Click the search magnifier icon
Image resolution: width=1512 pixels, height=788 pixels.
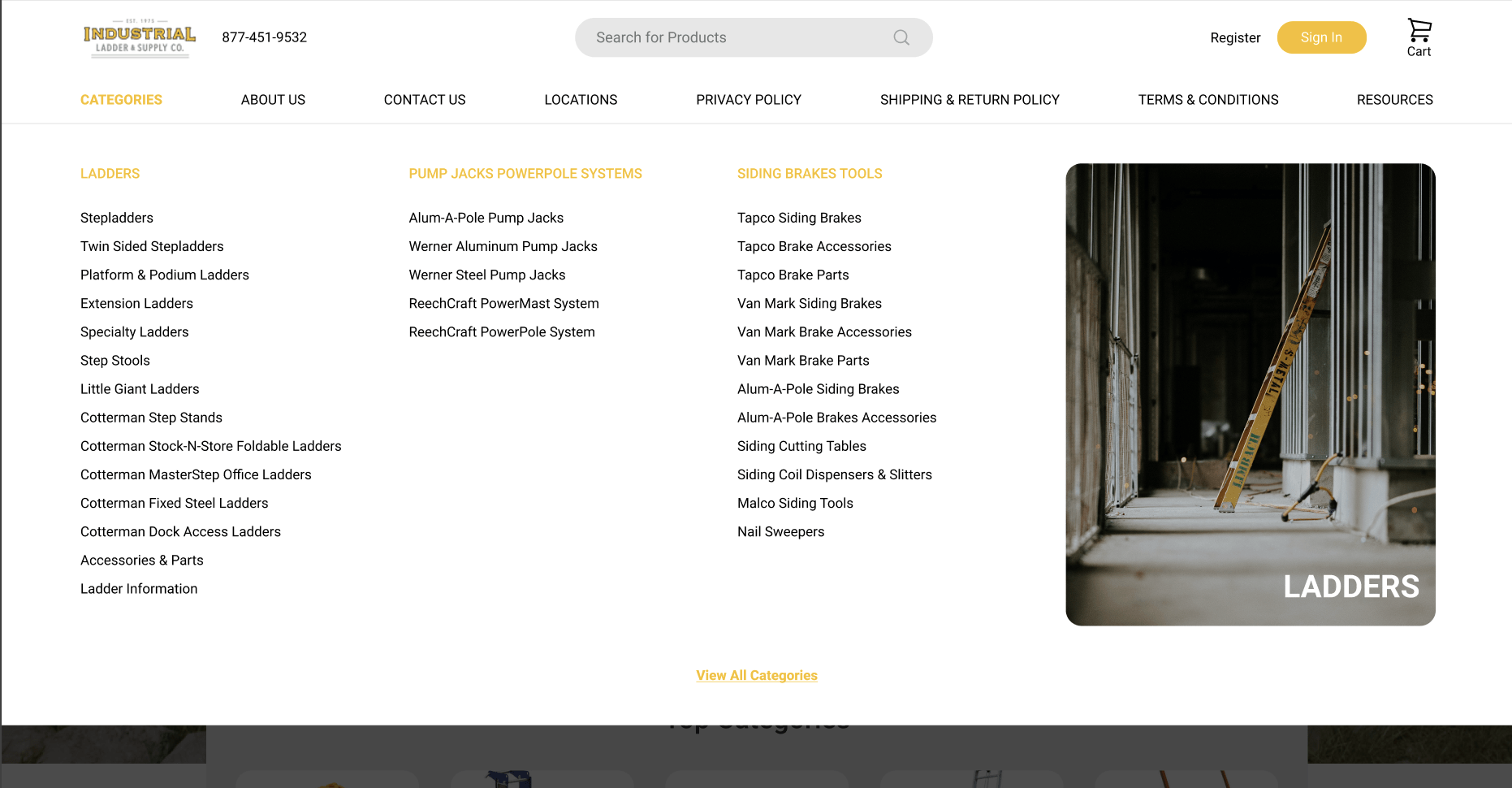tap(901, 37)
